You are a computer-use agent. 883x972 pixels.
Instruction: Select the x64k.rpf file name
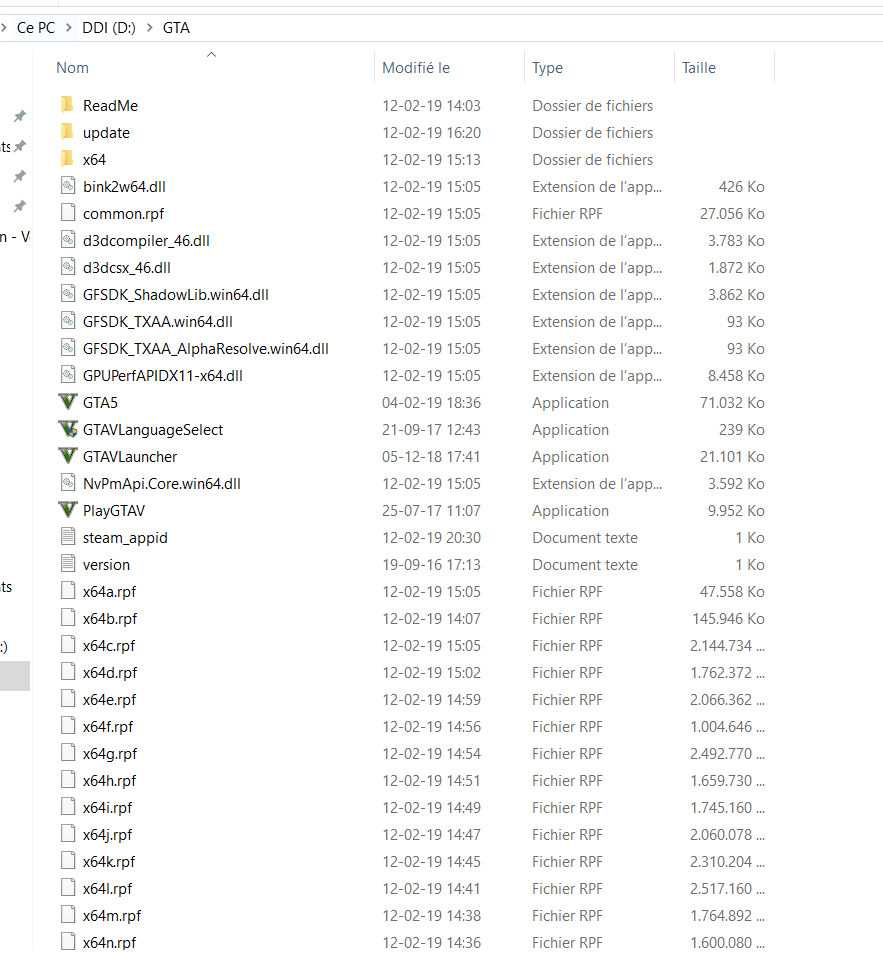(x=109, y=862)
